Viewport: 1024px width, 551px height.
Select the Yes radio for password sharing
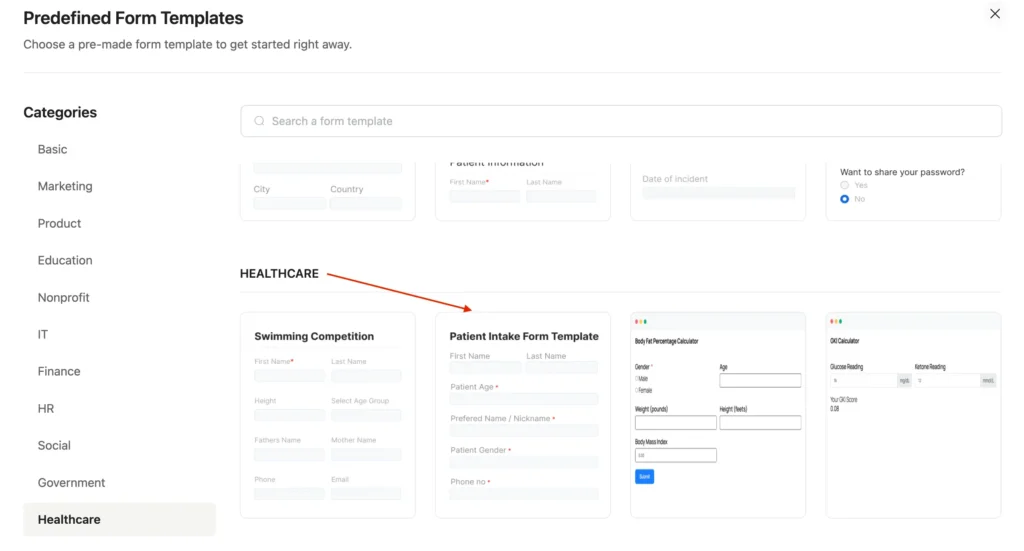(845, 186)
